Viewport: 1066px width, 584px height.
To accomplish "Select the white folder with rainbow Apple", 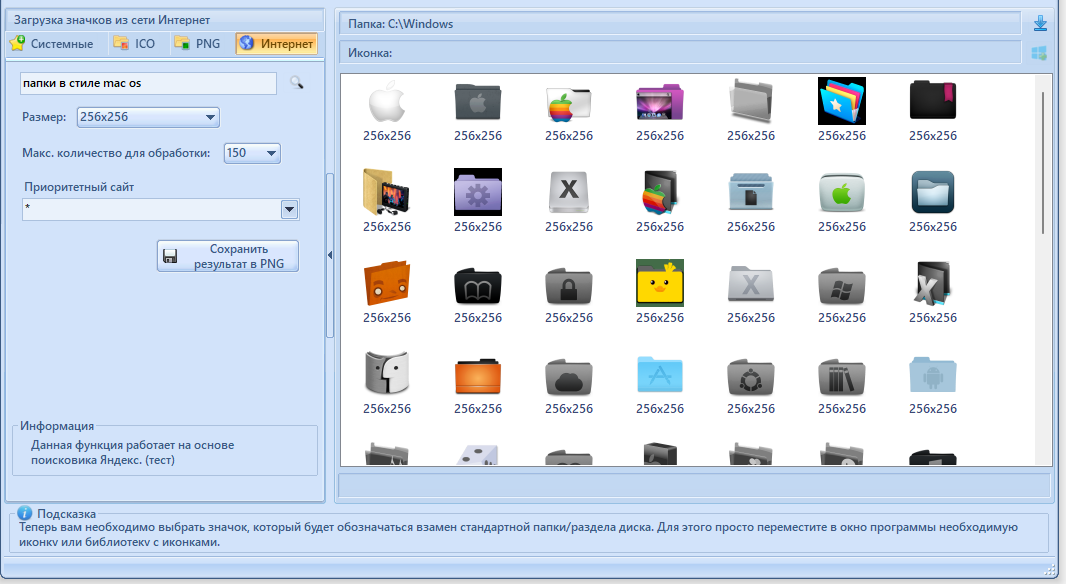I will 569,103.
